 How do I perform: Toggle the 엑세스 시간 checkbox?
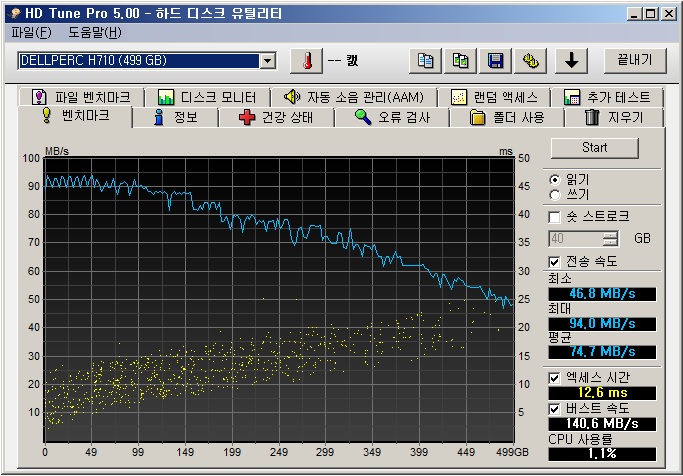click(554, 378)
